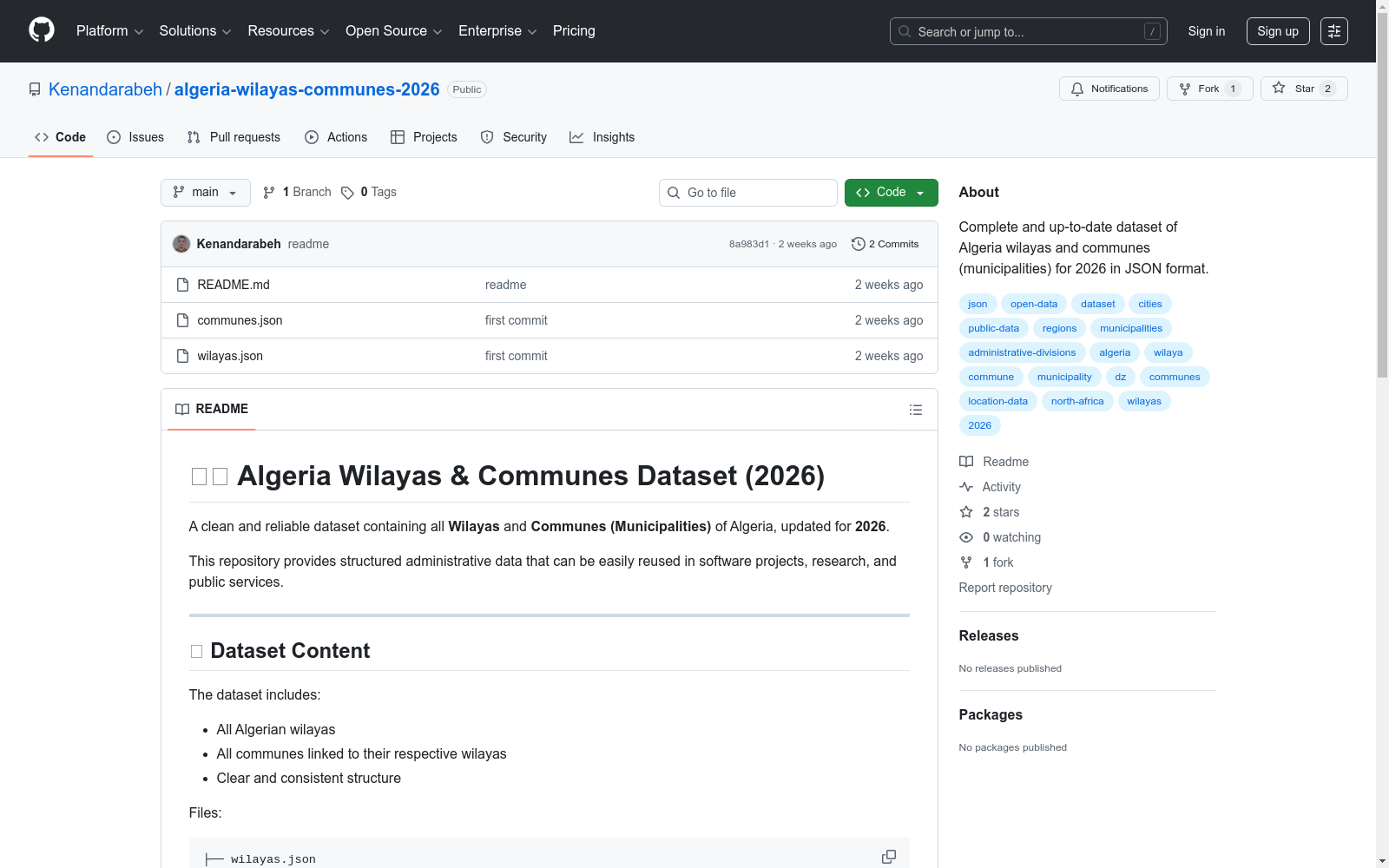The image size is (1389, 868).
Task: Copy the code block contents
Action: pyautogui.click(x=889, y=857)
